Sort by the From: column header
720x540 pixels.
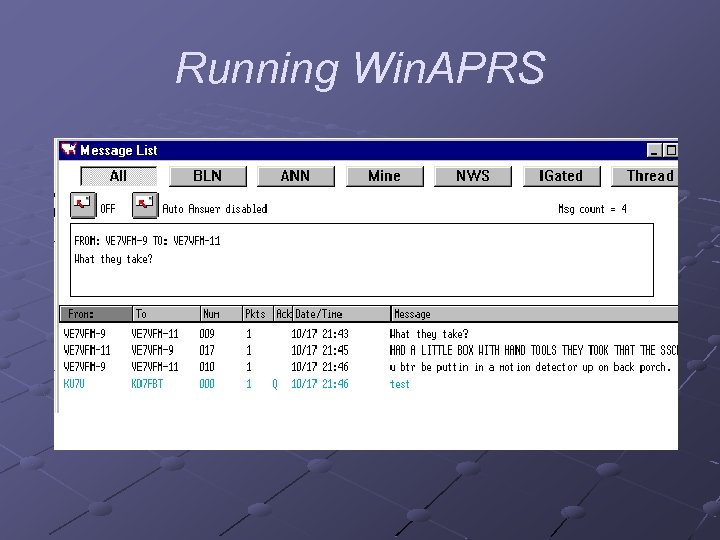(96, 314)
